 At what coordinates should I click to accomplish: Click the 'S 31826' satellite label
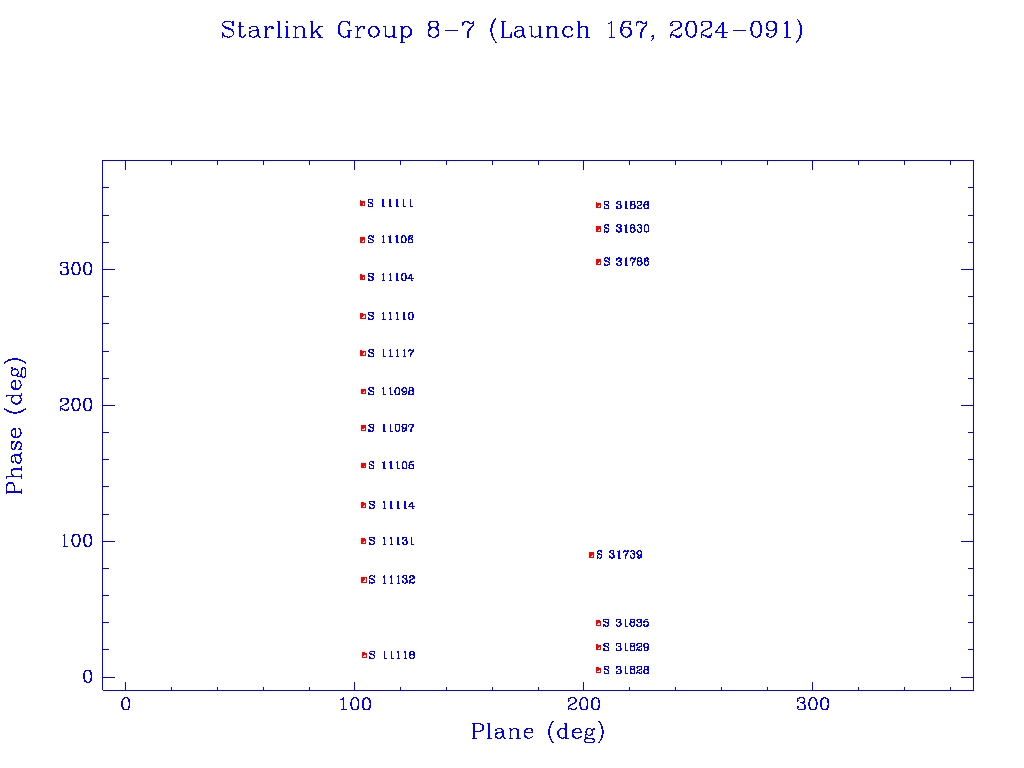(626, 206)
